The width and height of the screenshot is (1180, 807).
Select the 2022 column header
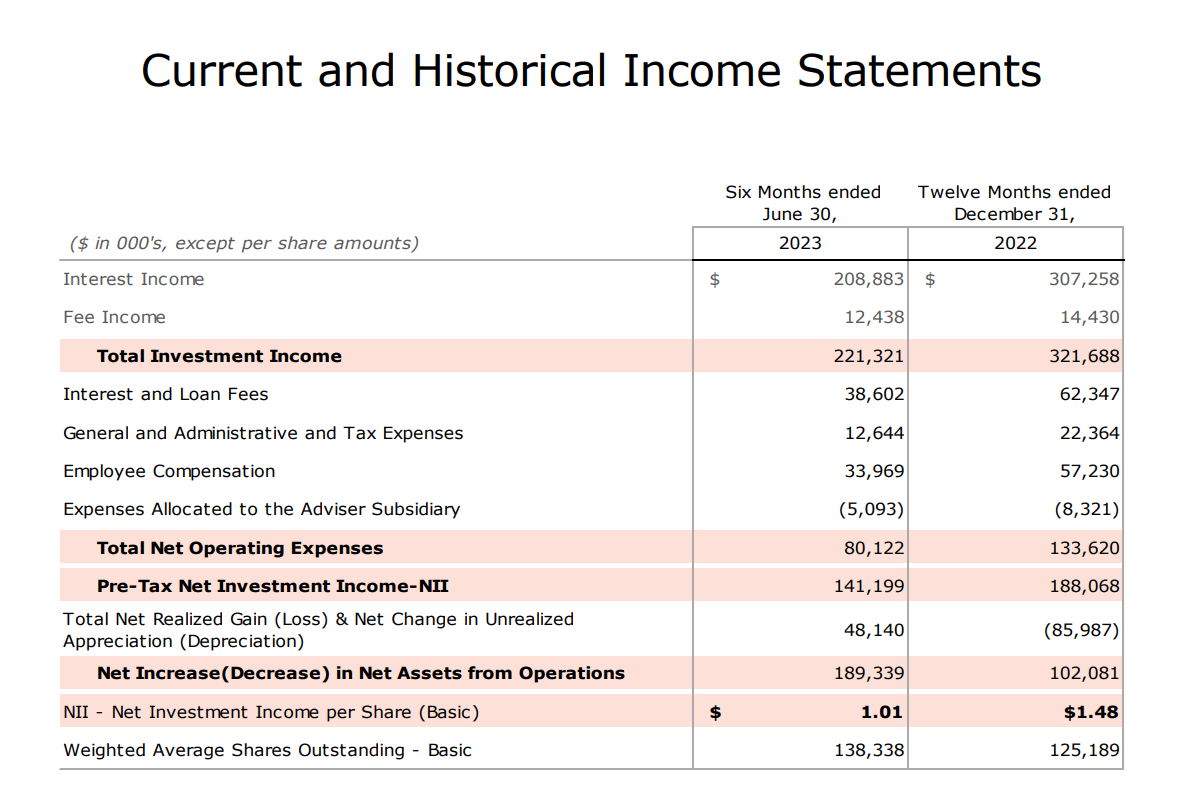[1015, 243]
